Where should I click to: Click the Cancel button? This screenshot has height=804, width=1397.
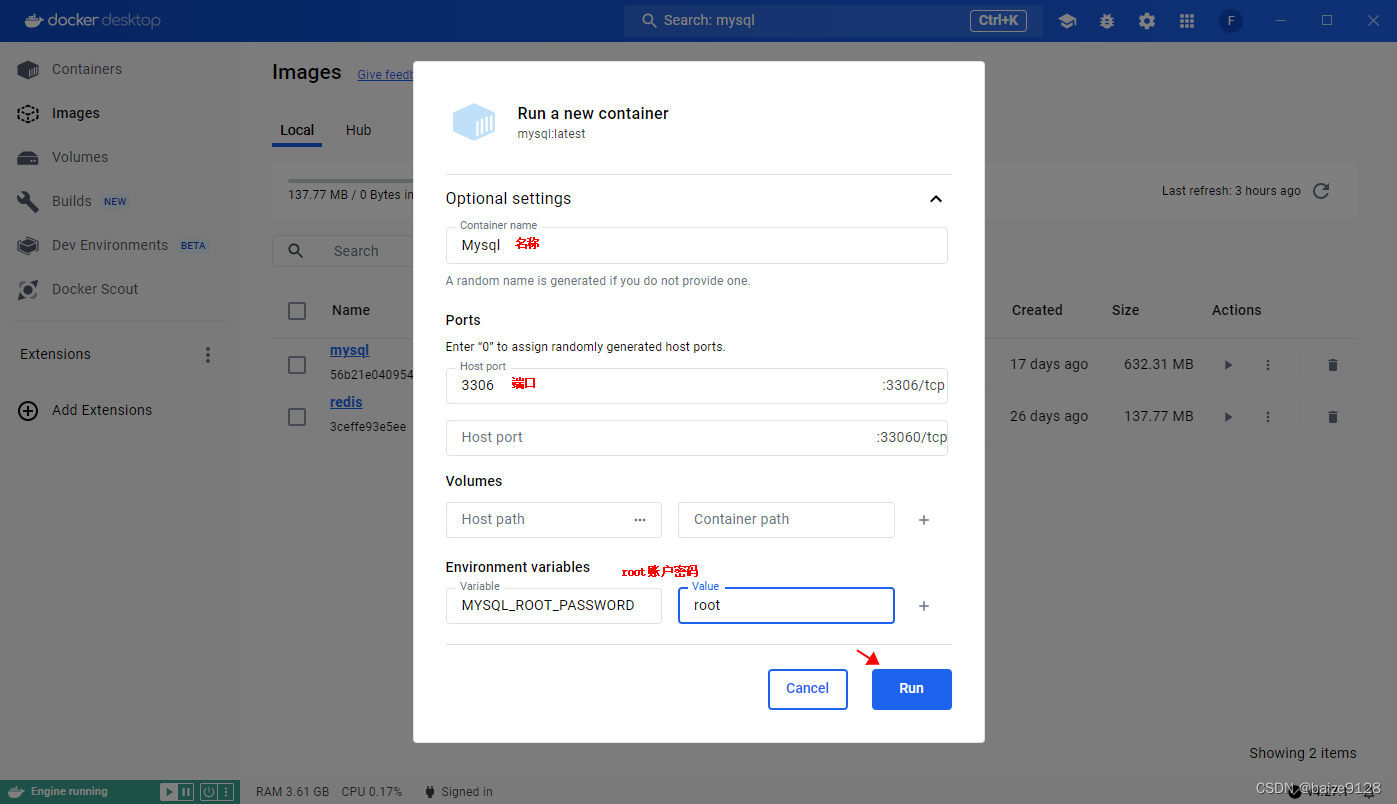pos(808,689)
